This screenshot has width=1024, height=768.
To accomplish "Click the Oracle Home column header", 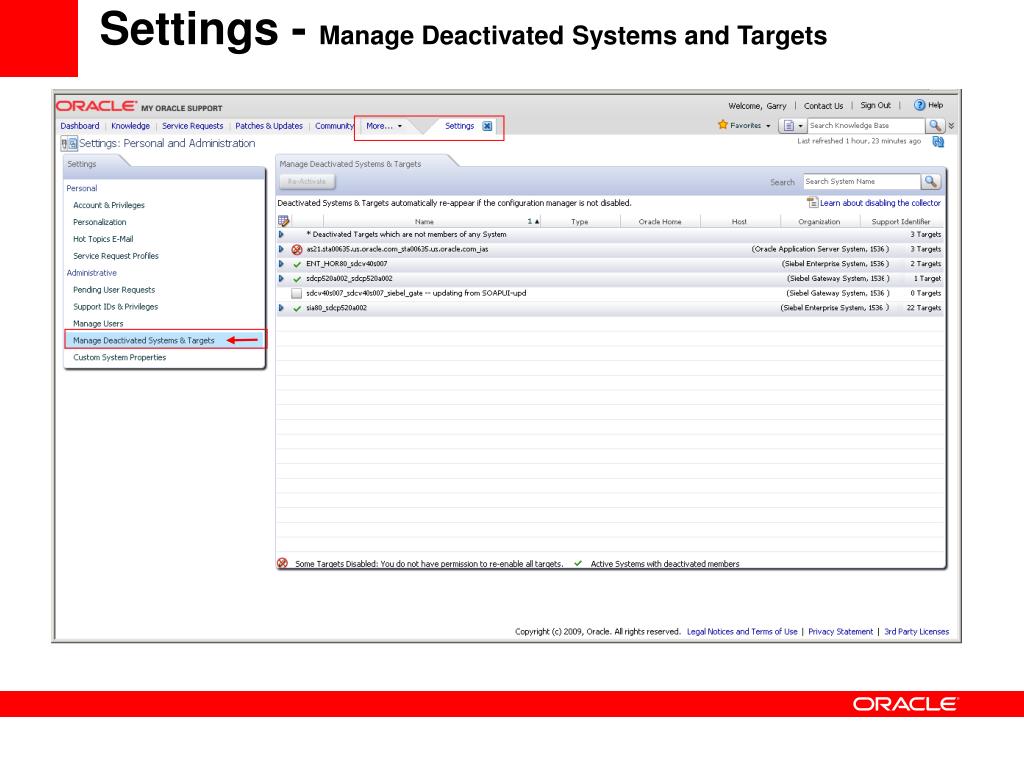I will (660, 222).
